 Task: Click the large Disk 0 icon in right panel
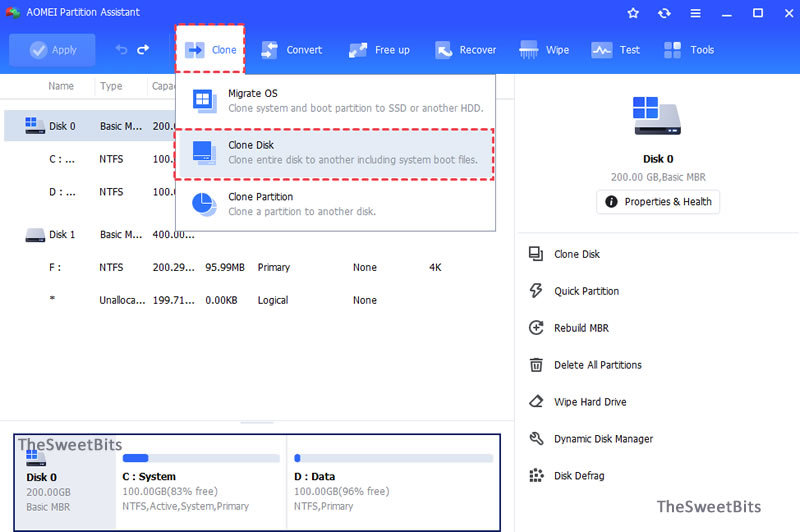(657, 116)
